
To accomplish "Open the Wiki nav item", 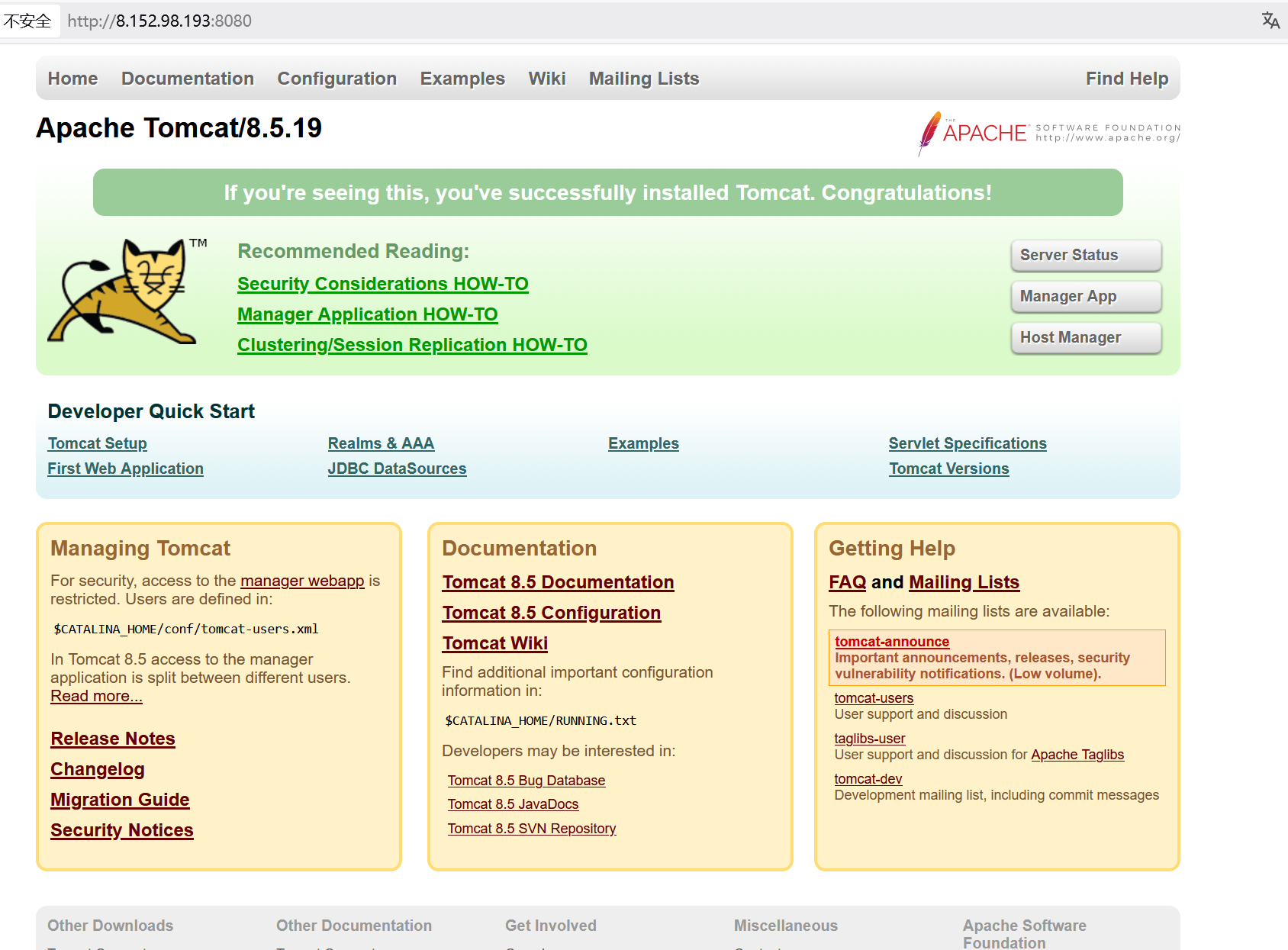I will (547, 79).
